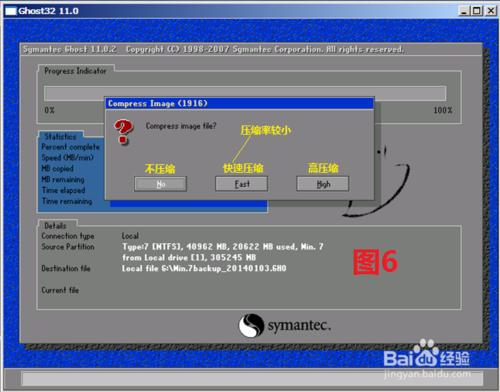Click the Ghost32 title bar window icon
500x392 pixels.
tap(11, 11)
